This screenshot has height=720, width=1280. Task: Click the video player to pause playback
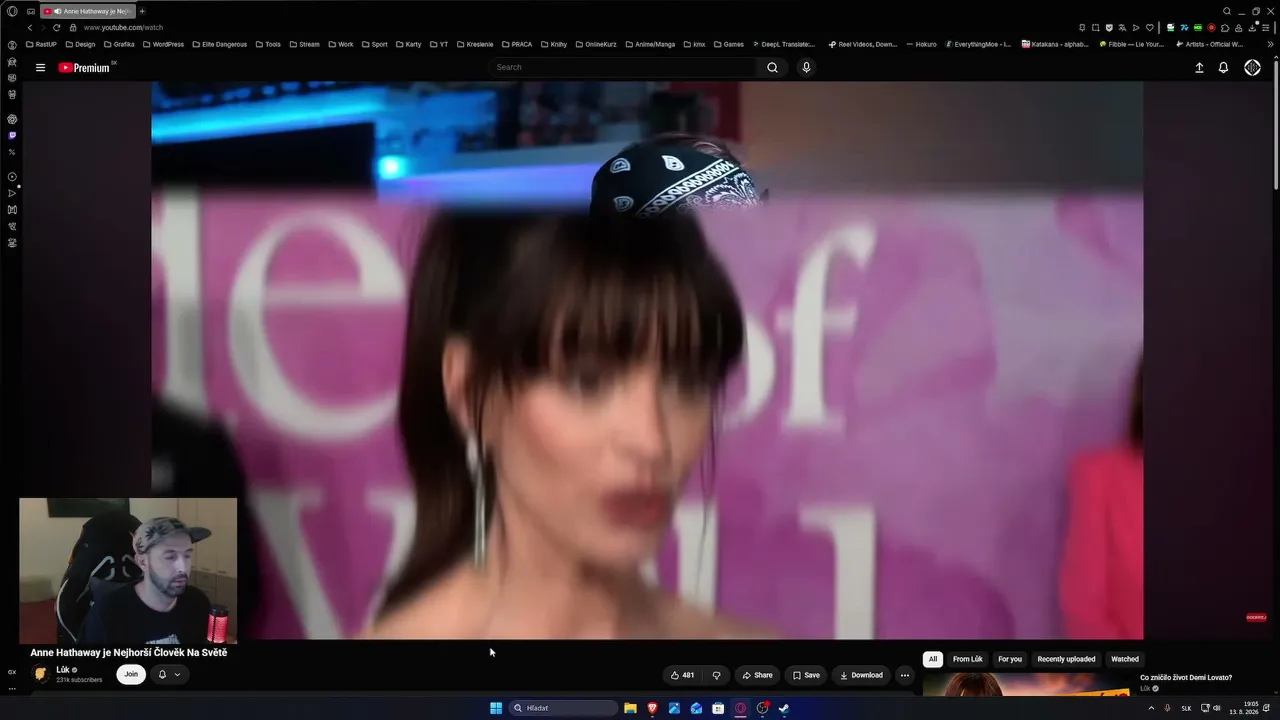[x=647, y=360]
